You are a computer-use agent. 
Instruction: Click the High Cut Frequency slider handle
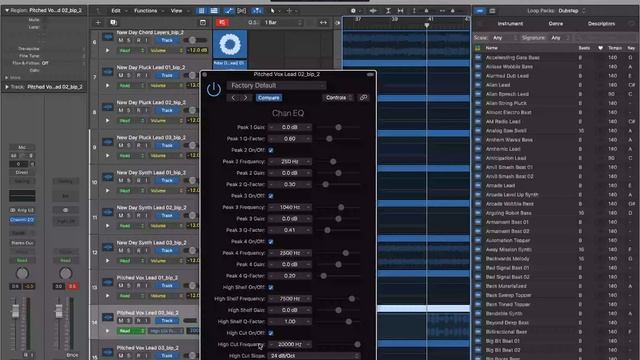tap(357, 344)
